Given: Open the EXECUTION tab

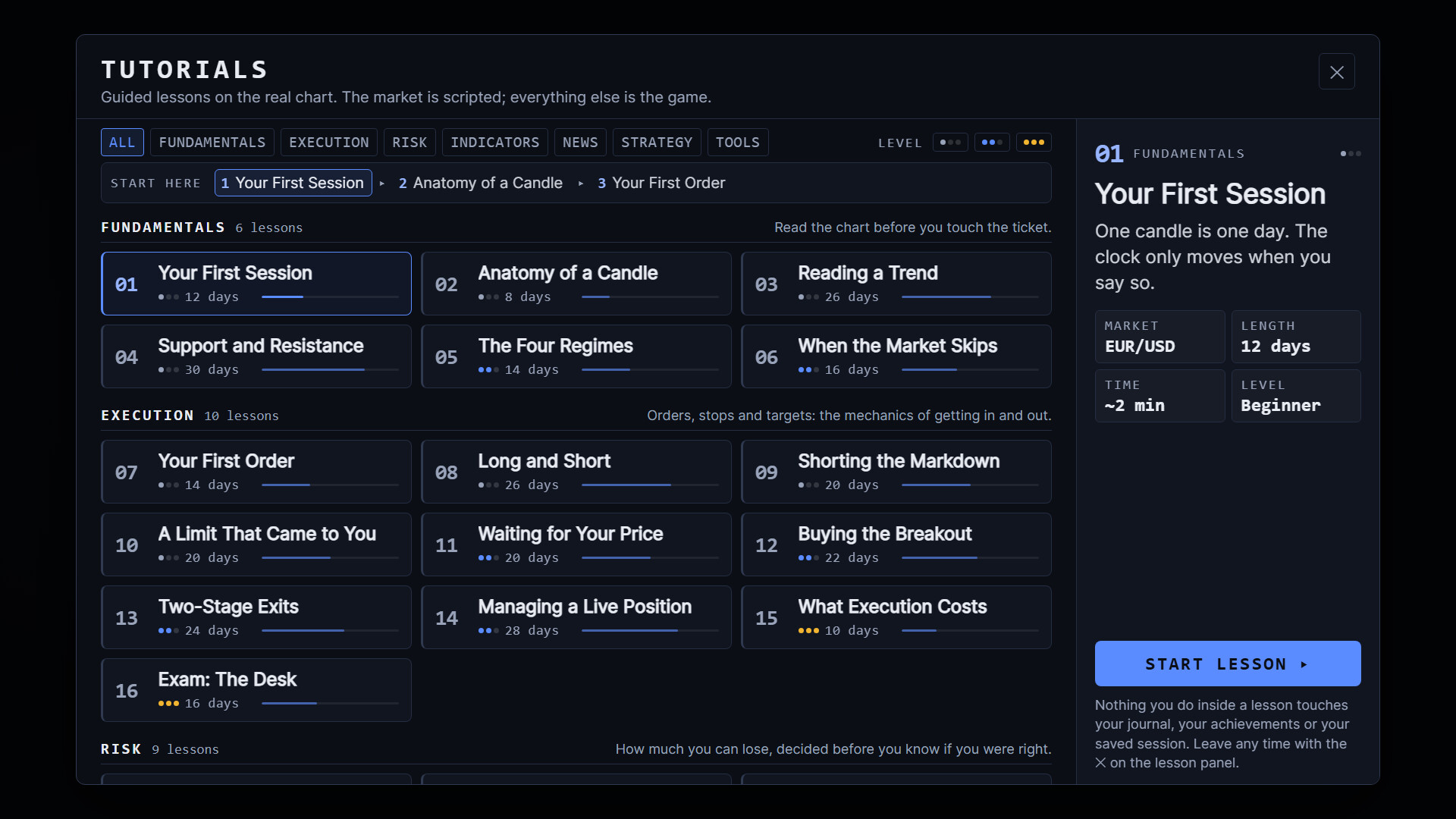Looking at the screenshot, I should tap(329, 143).
